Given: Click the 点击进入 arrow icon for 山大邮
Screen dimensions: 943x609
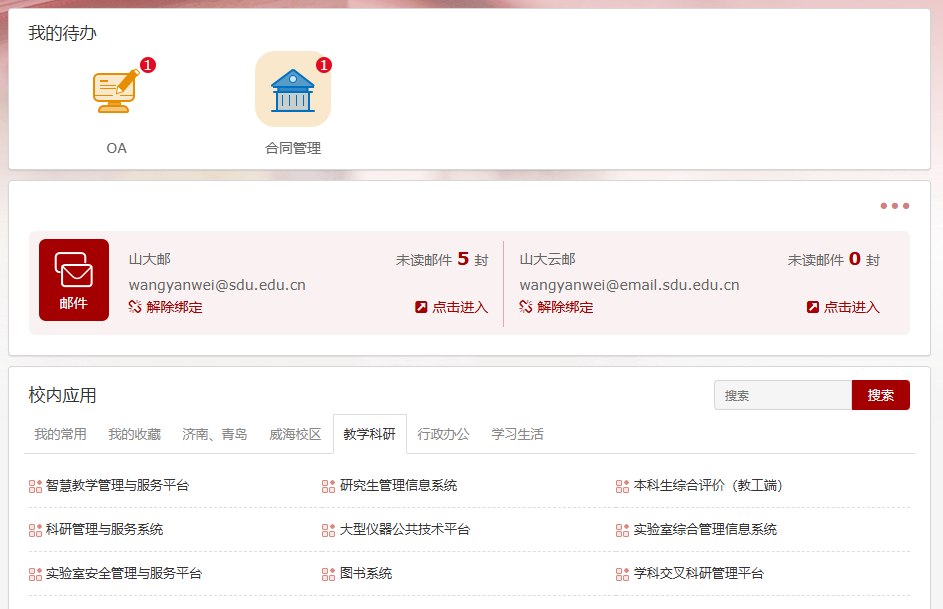Looking at the screenshot, I should [421, 307].
